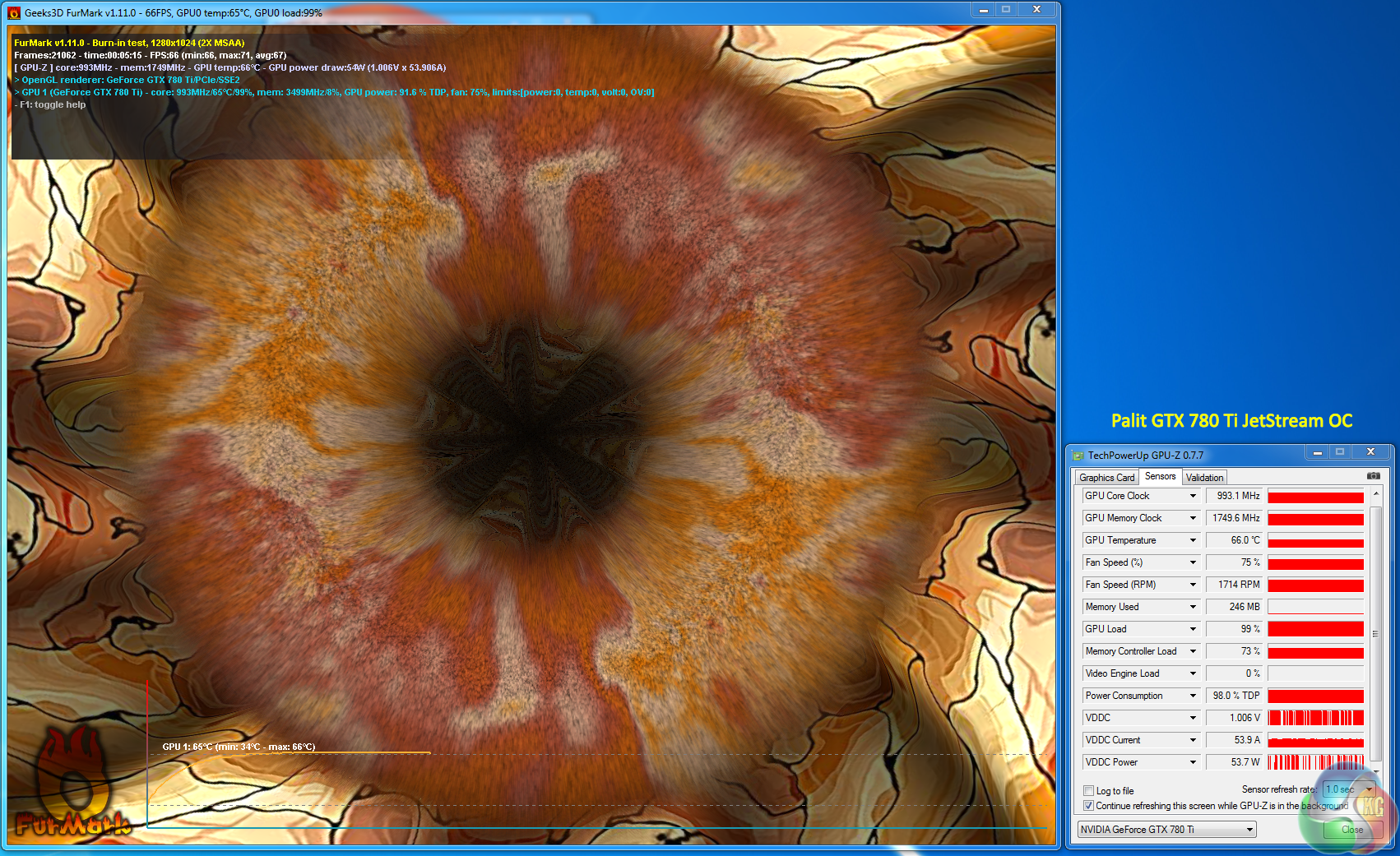
Task: Click the GPU-Z app icon in its title bar
Action: pyautogui.click(x=1078, y=456)
